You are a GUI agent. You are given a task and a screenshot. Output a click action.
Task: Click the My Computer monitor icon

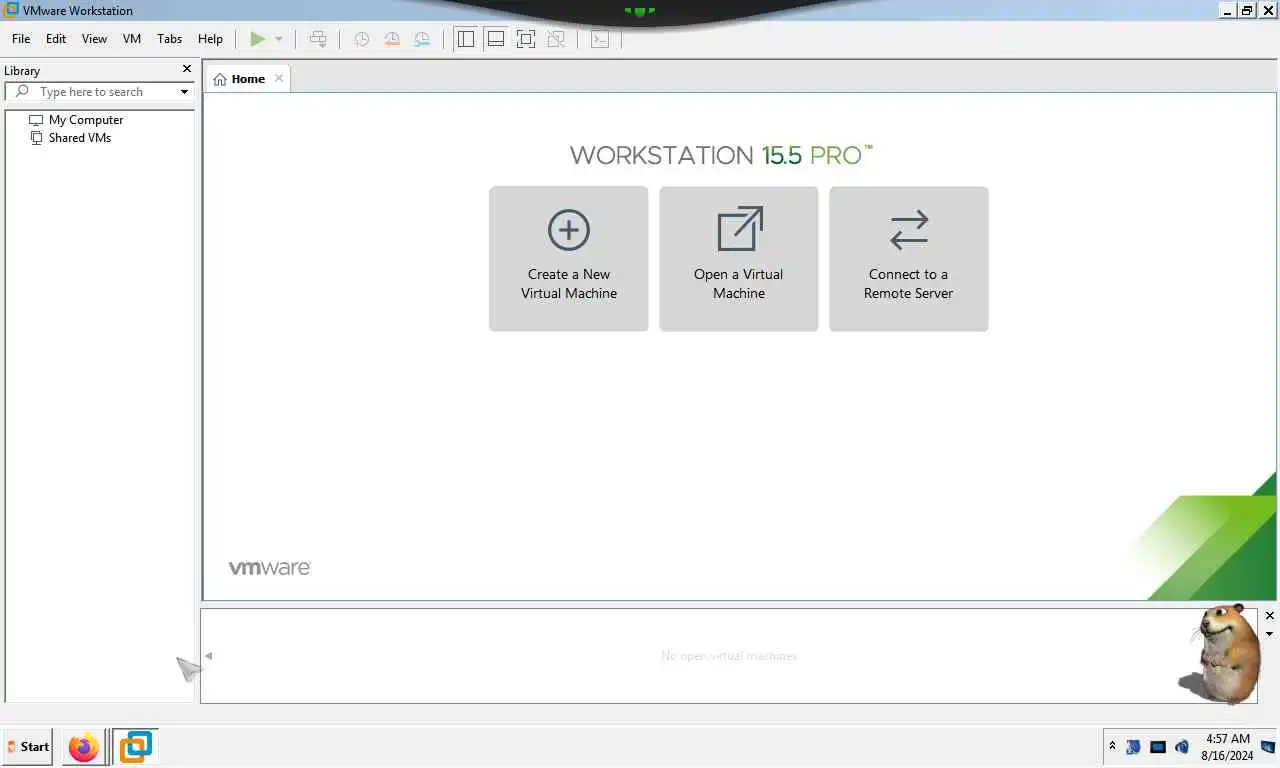(36, 120)
